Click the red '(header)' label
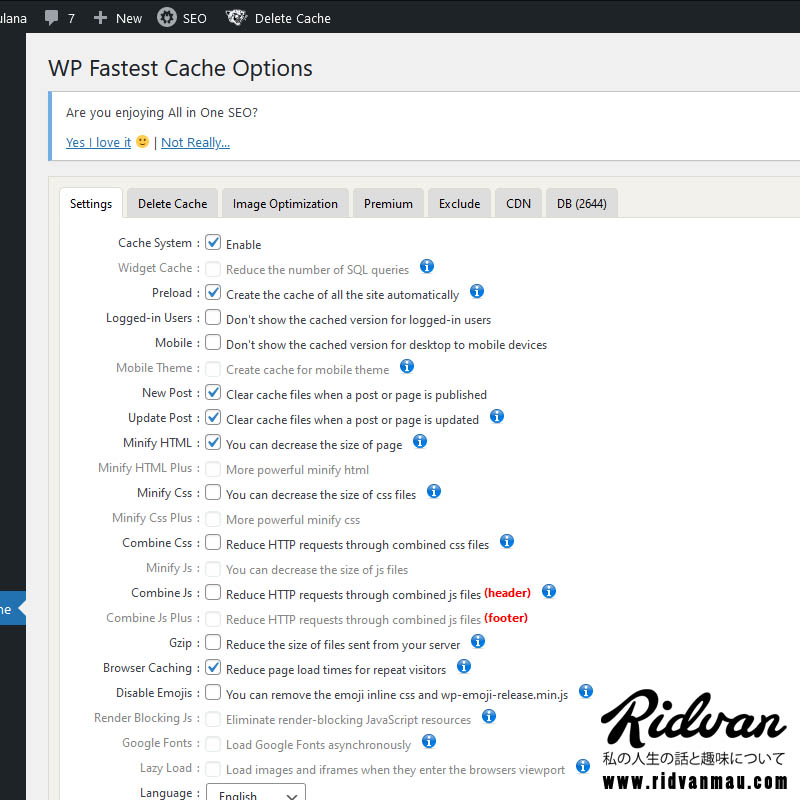The width and height of the screenshot is (800, 800). 507,592
